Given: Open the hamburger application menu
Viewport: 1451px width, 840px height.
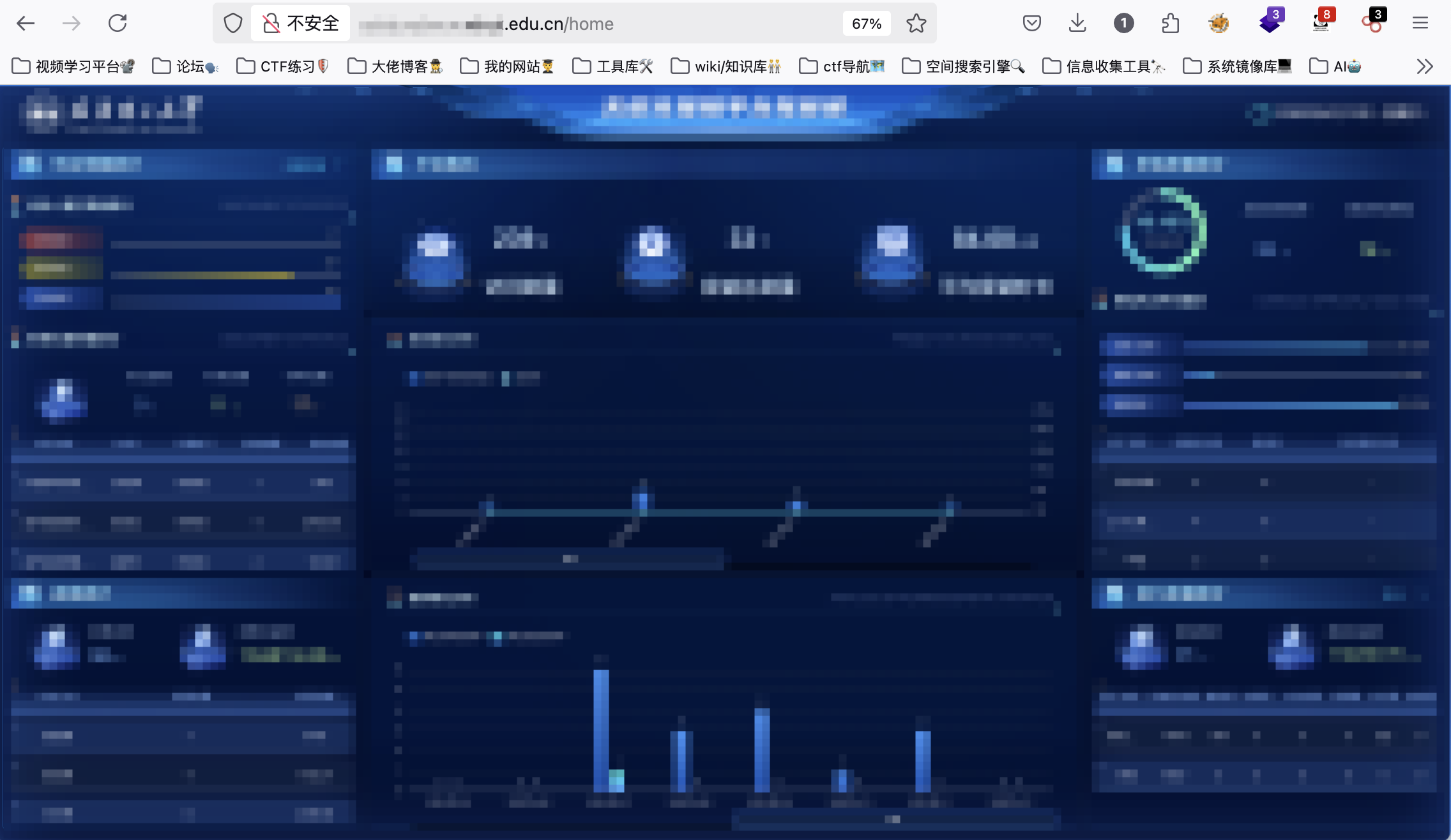Looking at the screenshot, I should (1420, 24).
